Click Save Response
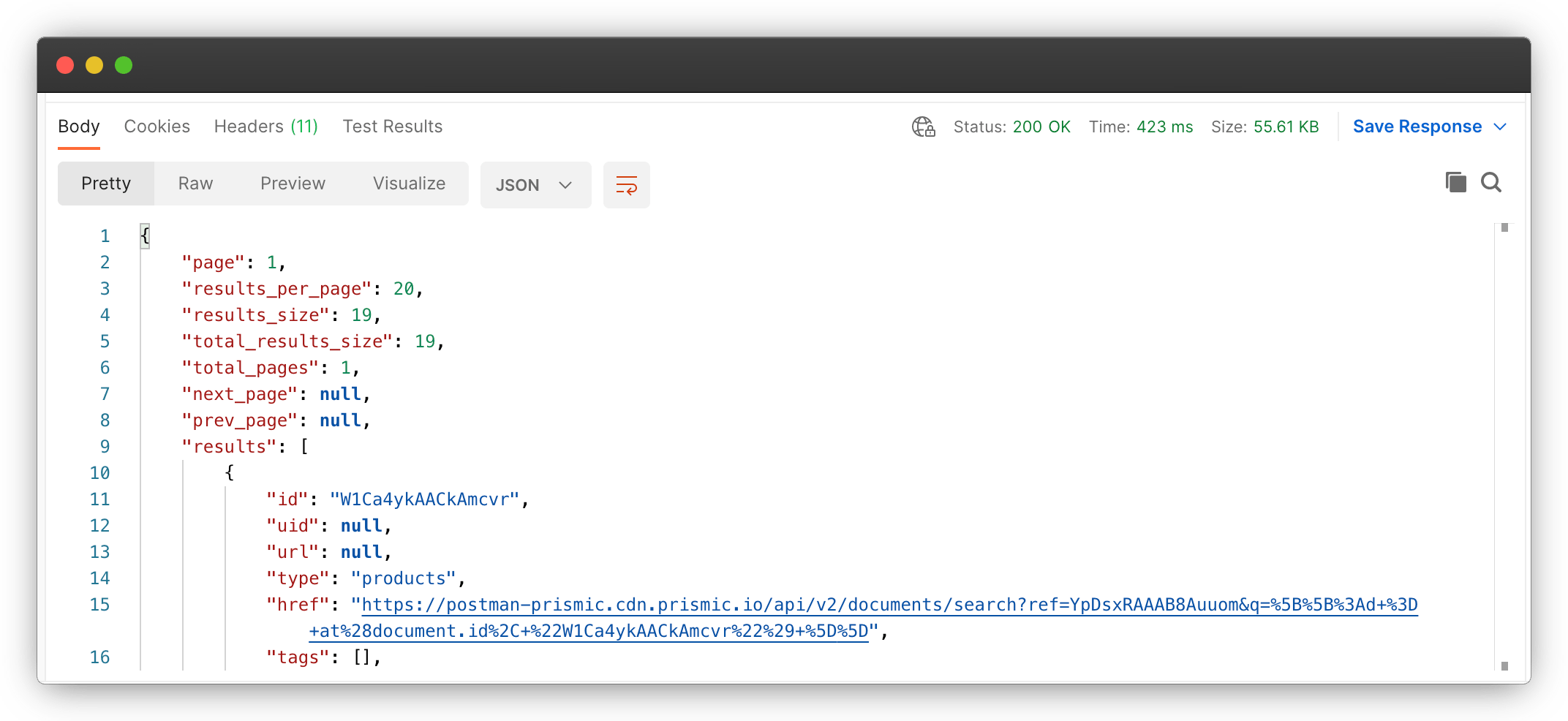 (x=1417, y=126)
